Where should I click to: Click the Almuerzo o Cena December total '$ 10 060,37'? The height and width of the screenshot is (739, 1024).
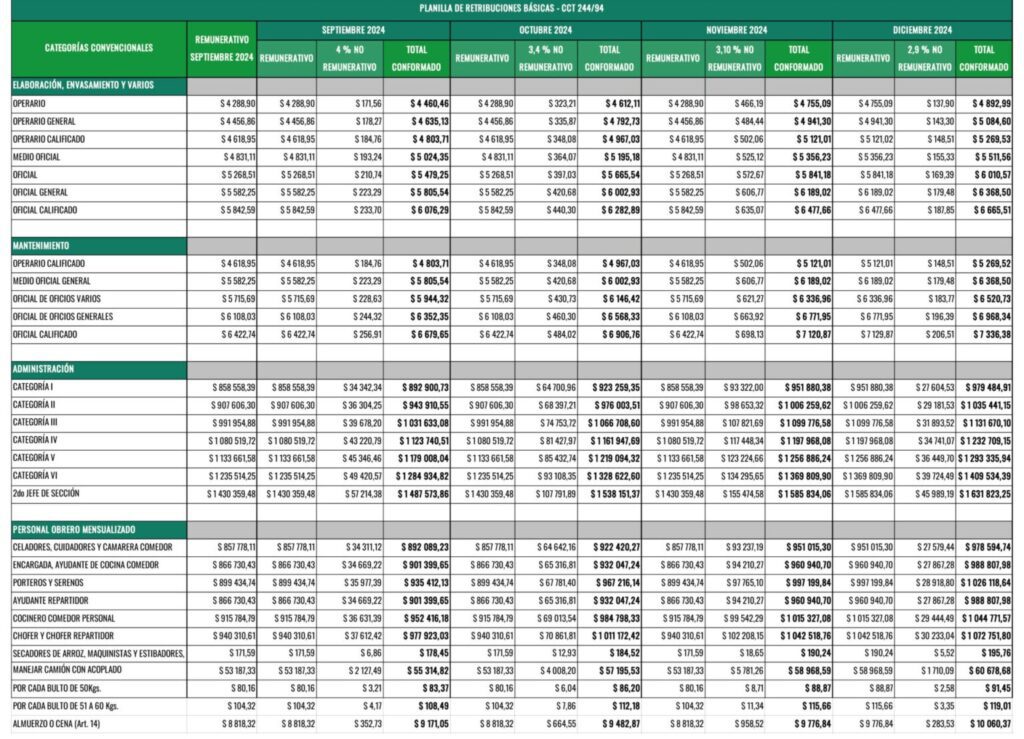pyautogui.click(x=990, y=724)
